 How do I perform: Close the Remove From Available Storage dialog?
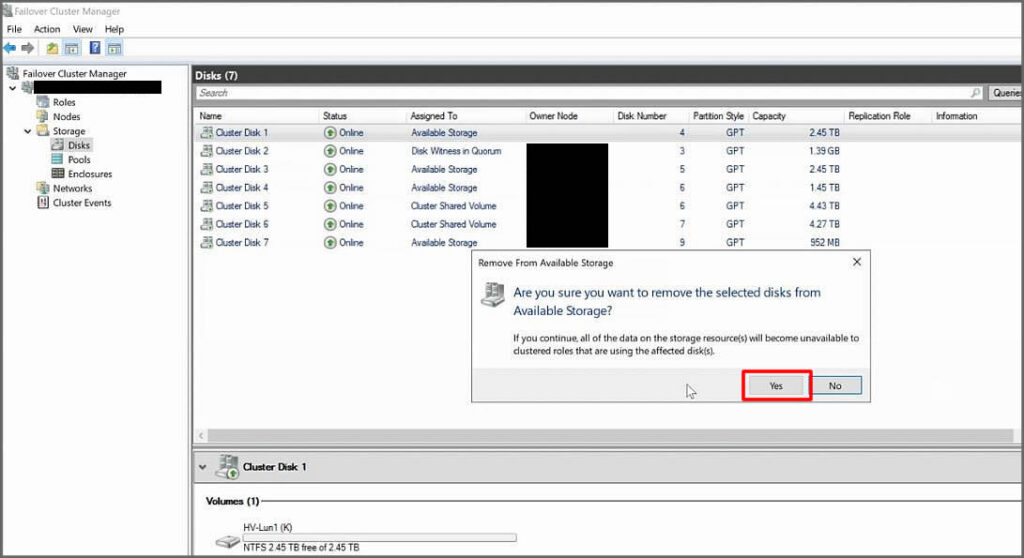tap(857, 262)
